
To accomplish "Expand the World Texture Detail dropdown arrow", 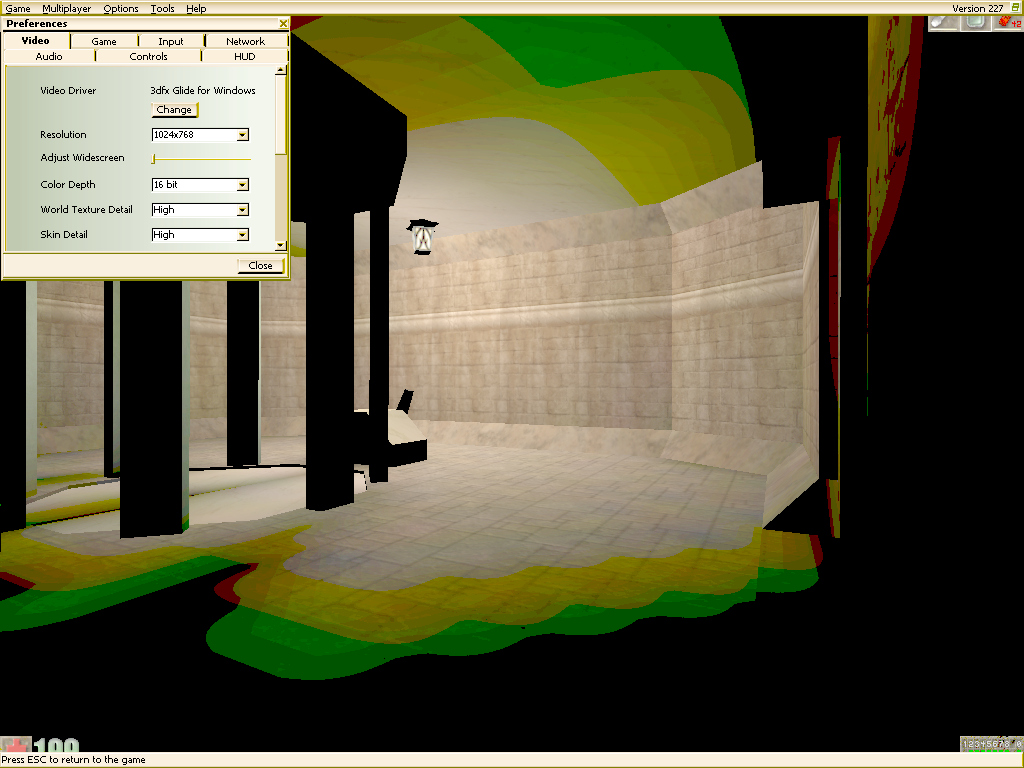I will [242, 210].
